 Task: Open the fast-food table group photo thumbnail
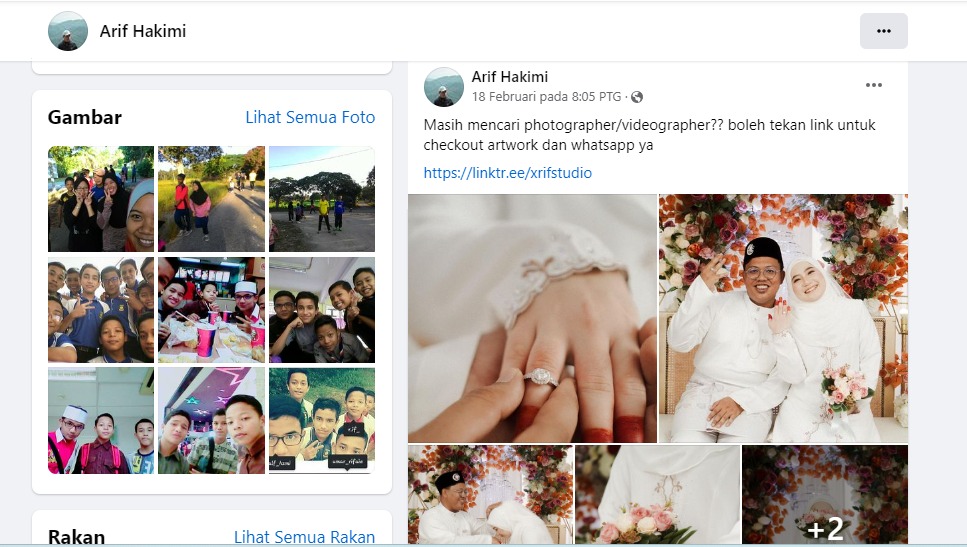click(x=211, y=309)
